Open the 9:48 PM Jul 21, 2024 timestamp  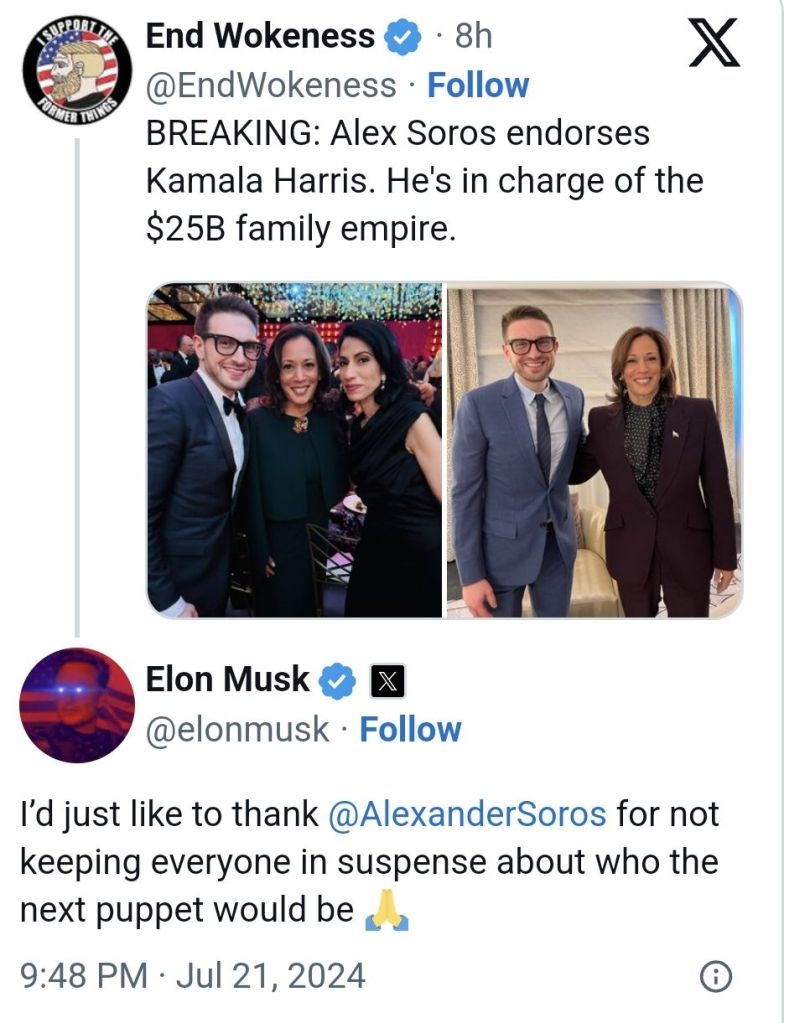point(192,975)
